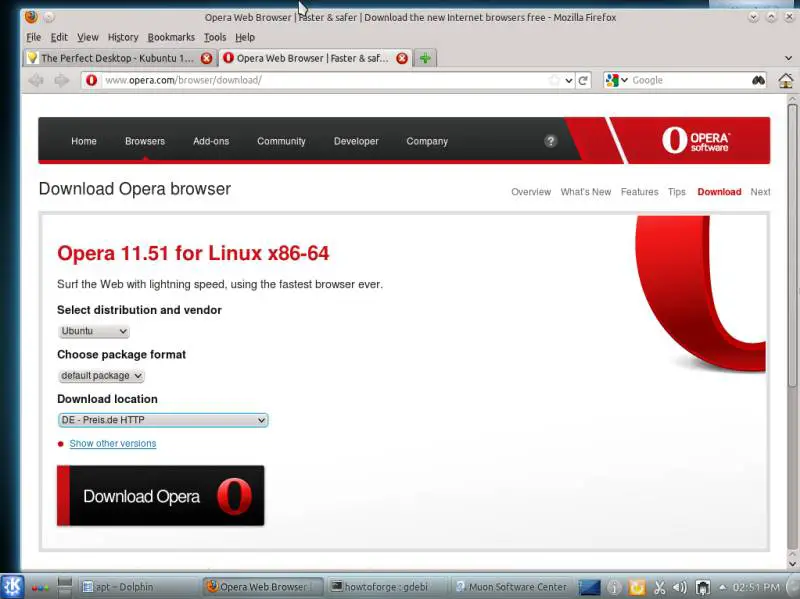Click the Download Opera button
The image size is (800, 599).
click(x=161, y=495)
